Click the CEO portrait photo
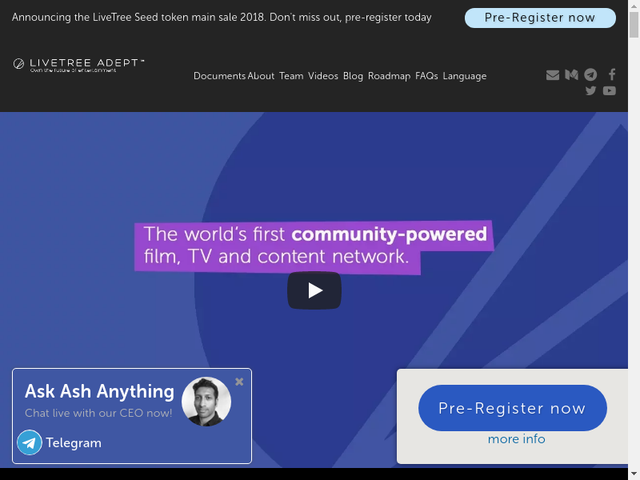 [x=206, y=402]
